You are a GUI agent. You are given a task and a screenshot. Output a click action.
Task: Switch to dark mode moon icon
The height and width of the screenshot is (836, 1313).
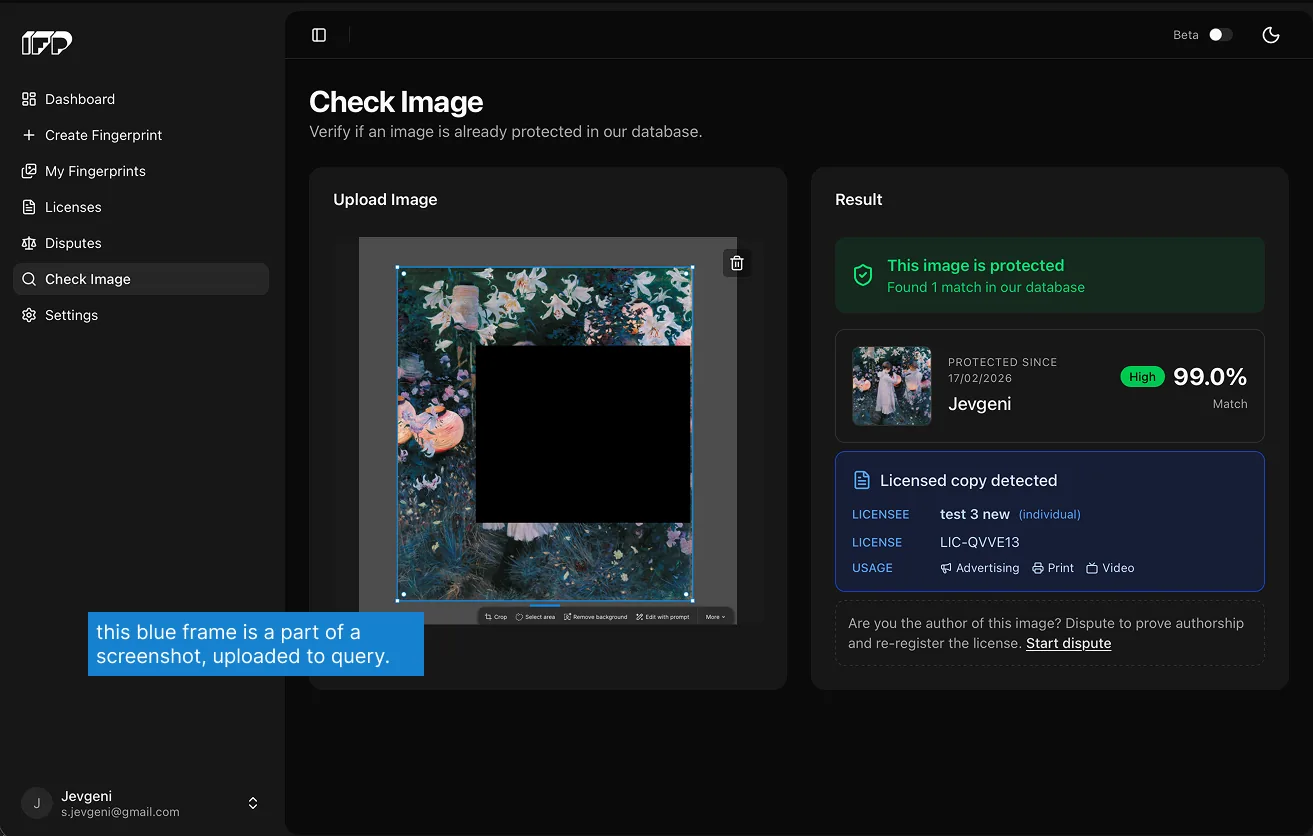pos(1271,35)
